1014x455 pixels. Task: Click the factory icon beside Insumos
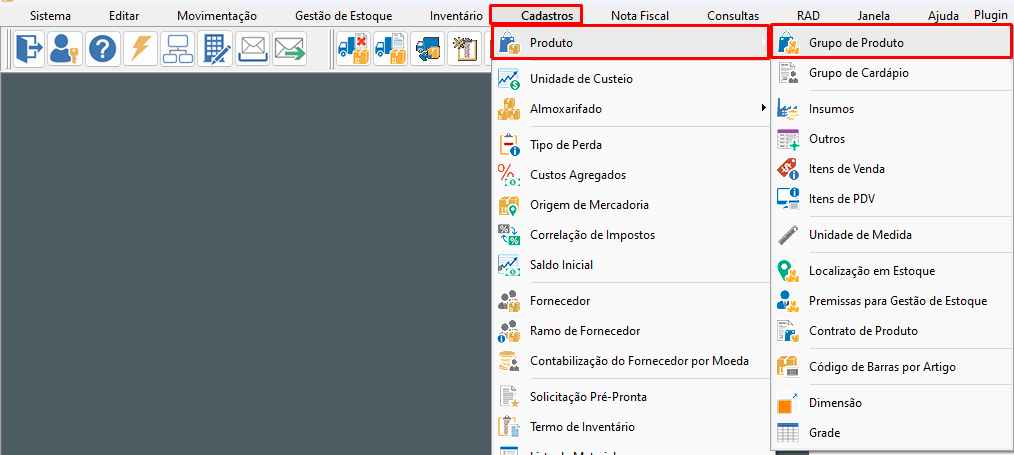click(x=788, y=109)
